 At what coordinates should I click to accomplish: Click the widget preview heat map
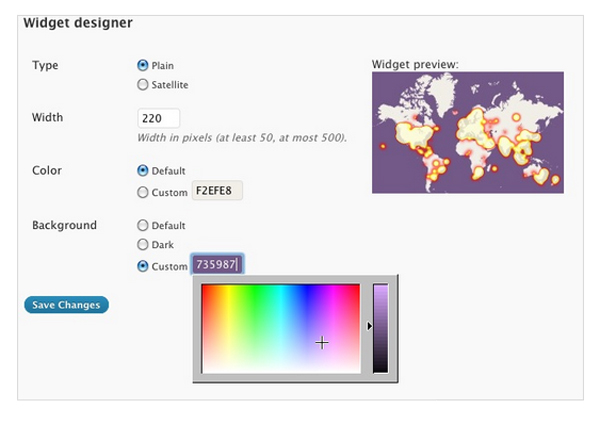(468, 132)
